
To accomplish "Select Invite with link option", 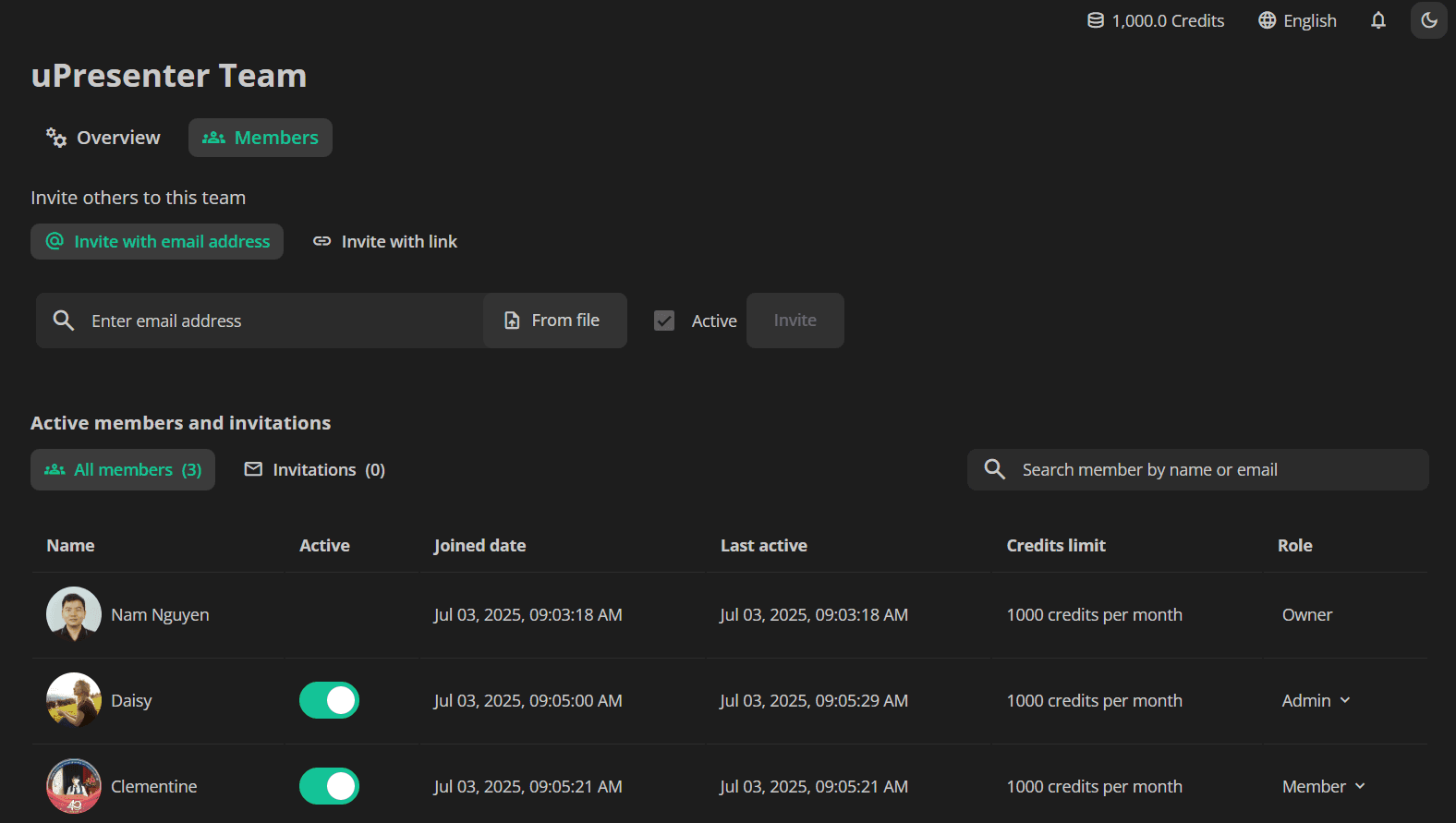I will (385, 241).
